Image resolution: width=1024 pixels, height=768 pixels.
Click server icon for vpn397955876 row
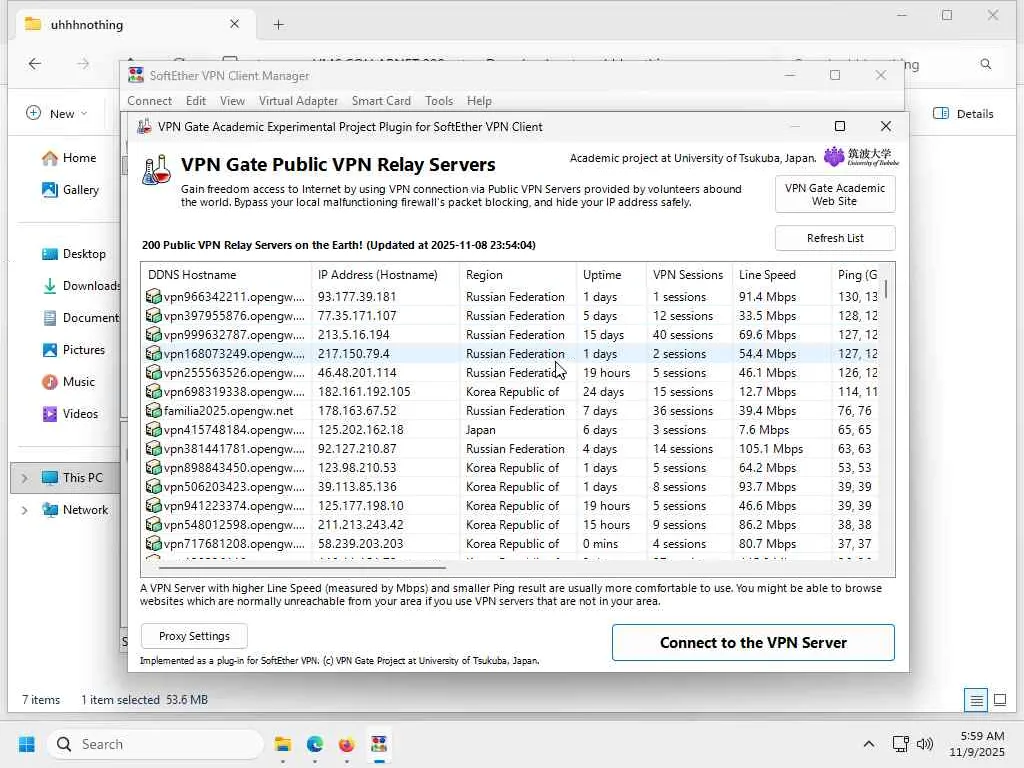tap(153, 315)
